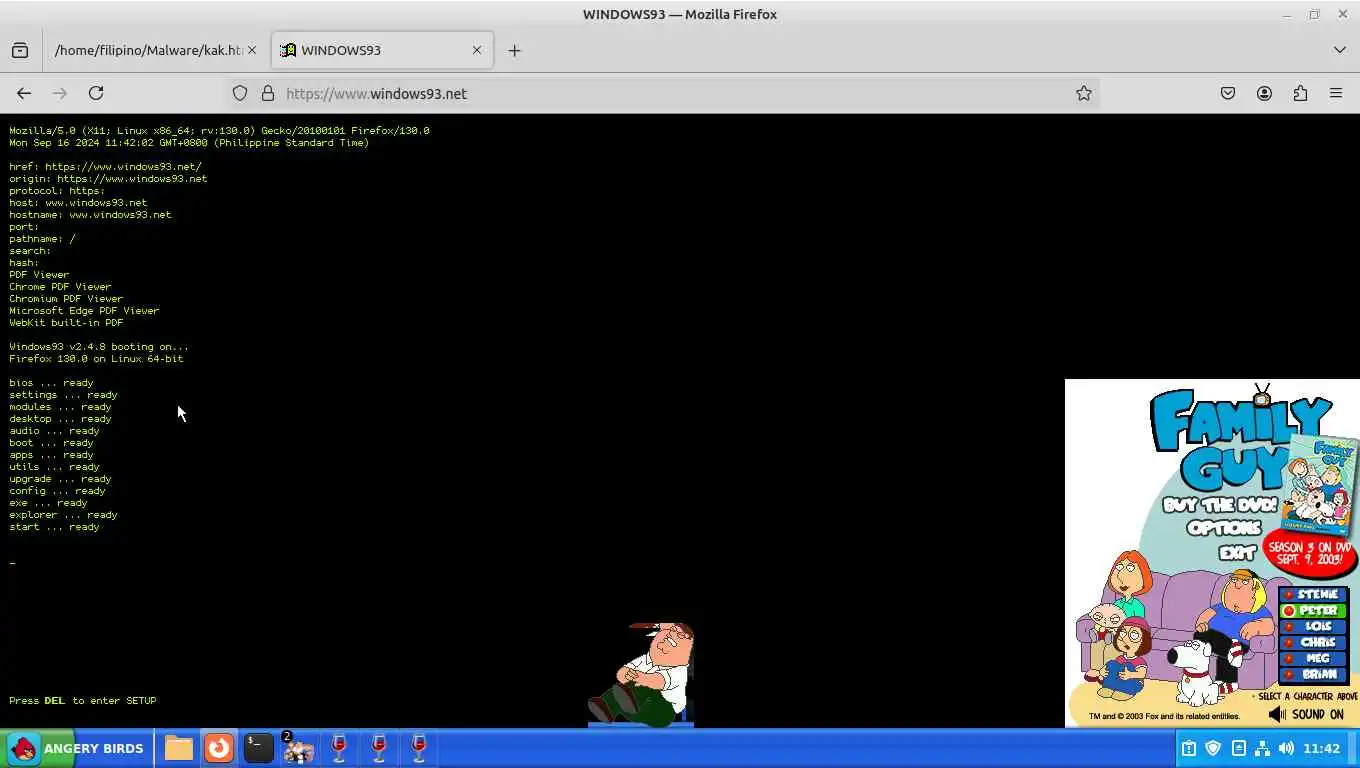Open the tracking protection shield panel
The image size is (1360, 768).
(x=240, y=93)
